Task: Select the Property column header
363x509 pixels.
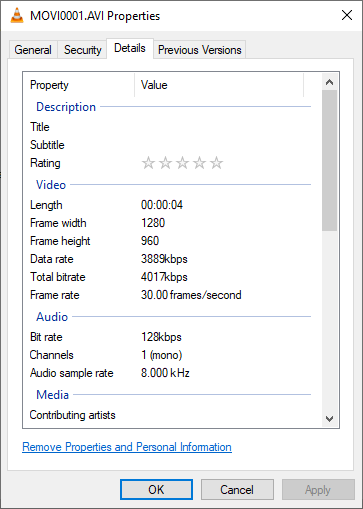Action: click(79, 85)
